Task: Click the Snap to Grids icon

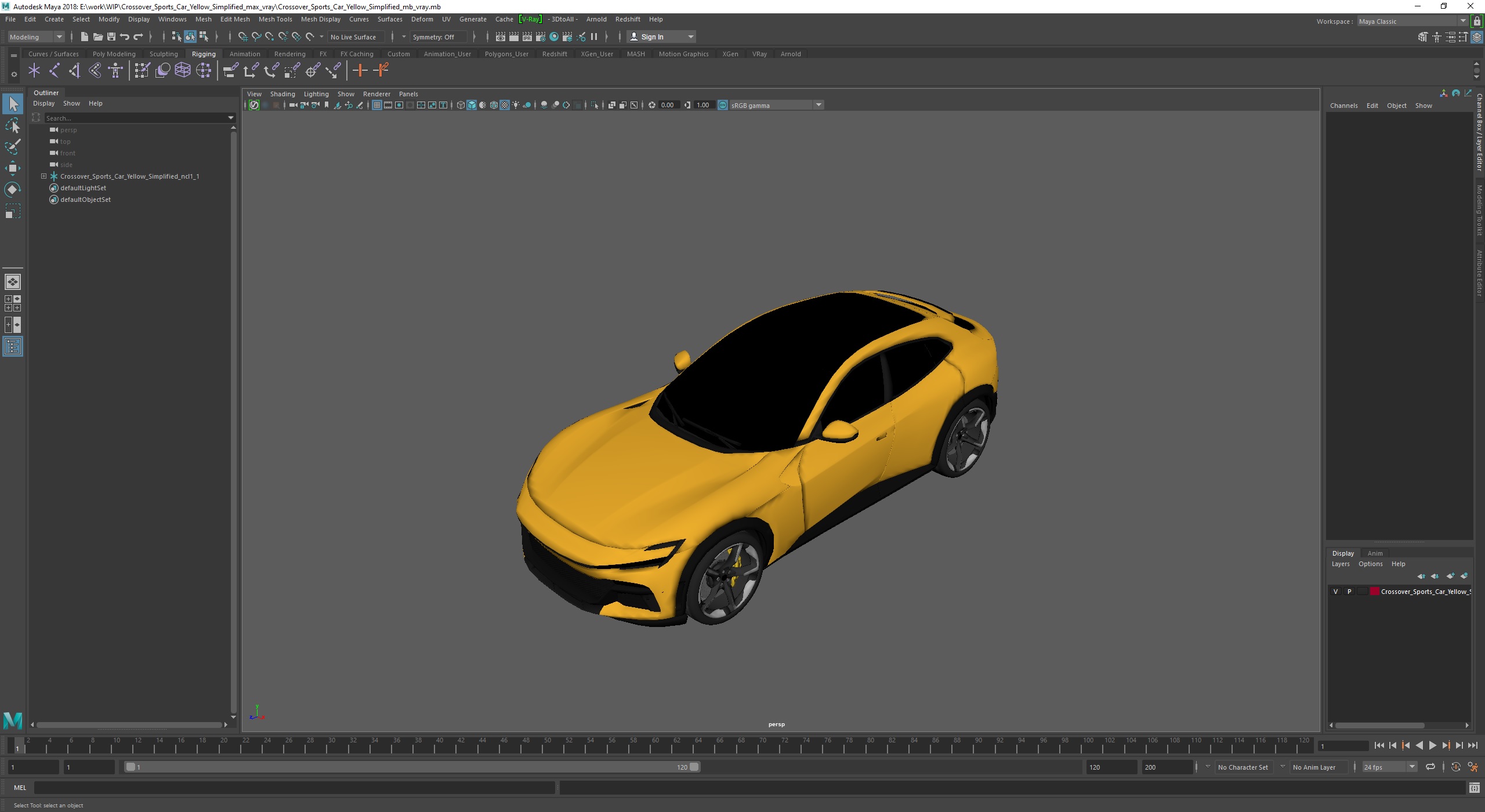Action: coord(242,37)
